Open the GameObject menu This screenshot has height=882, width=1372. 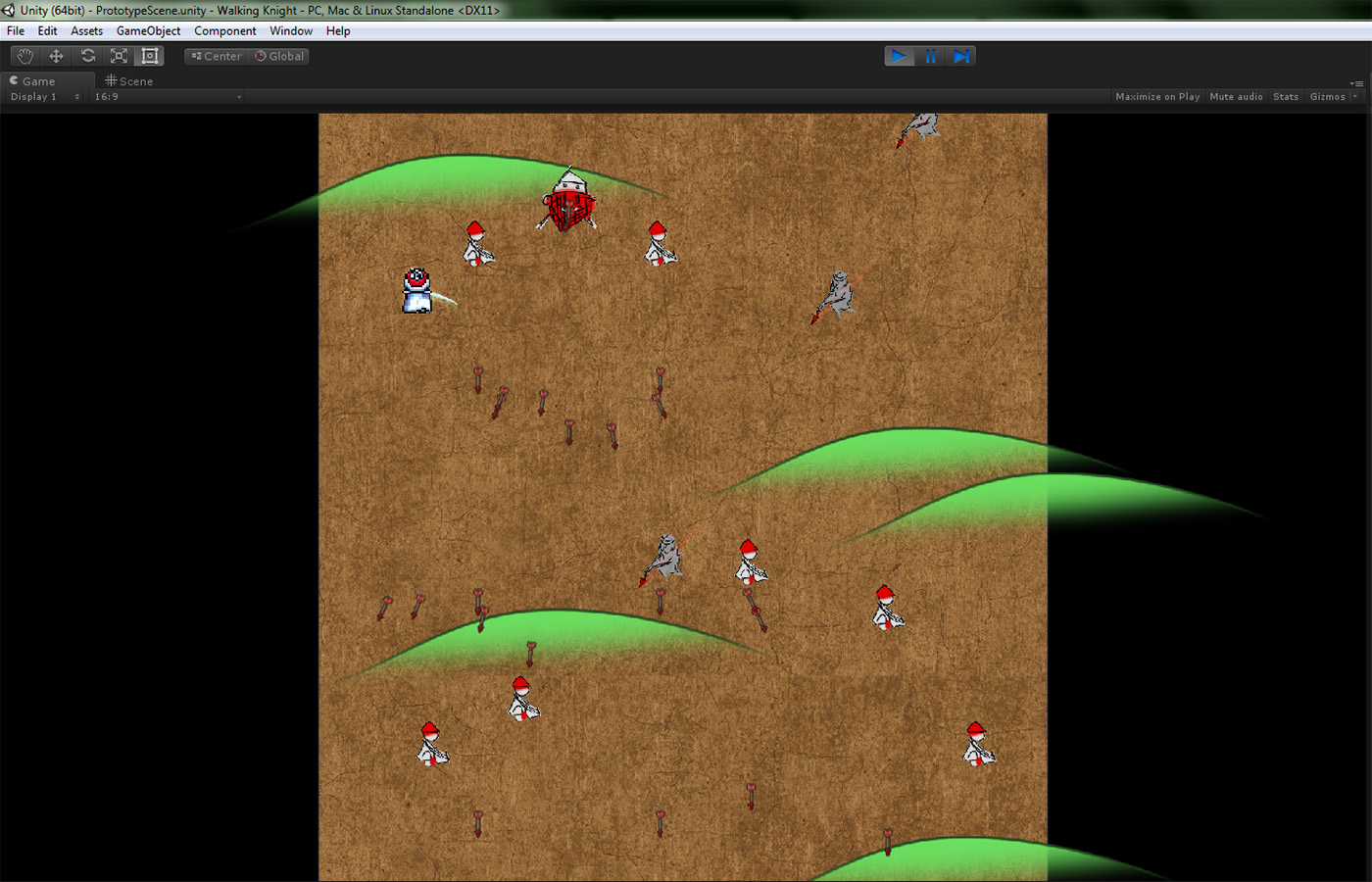148,31
